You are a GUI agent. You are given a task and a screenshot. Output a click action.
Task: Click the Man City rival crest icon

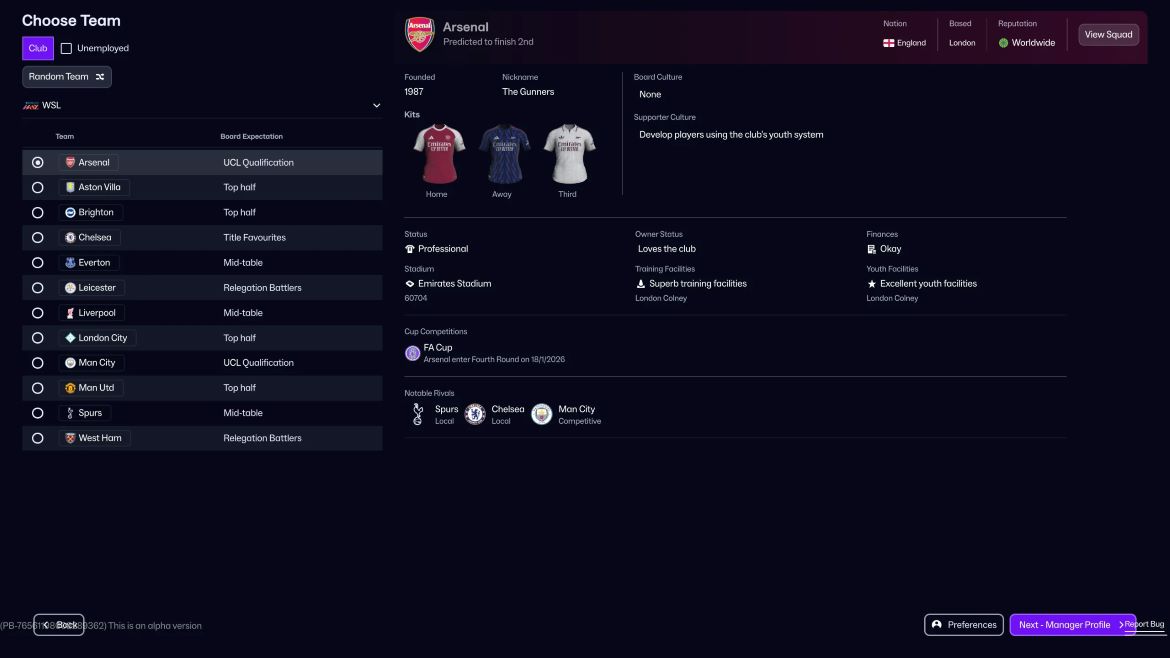tap(541, 414)
